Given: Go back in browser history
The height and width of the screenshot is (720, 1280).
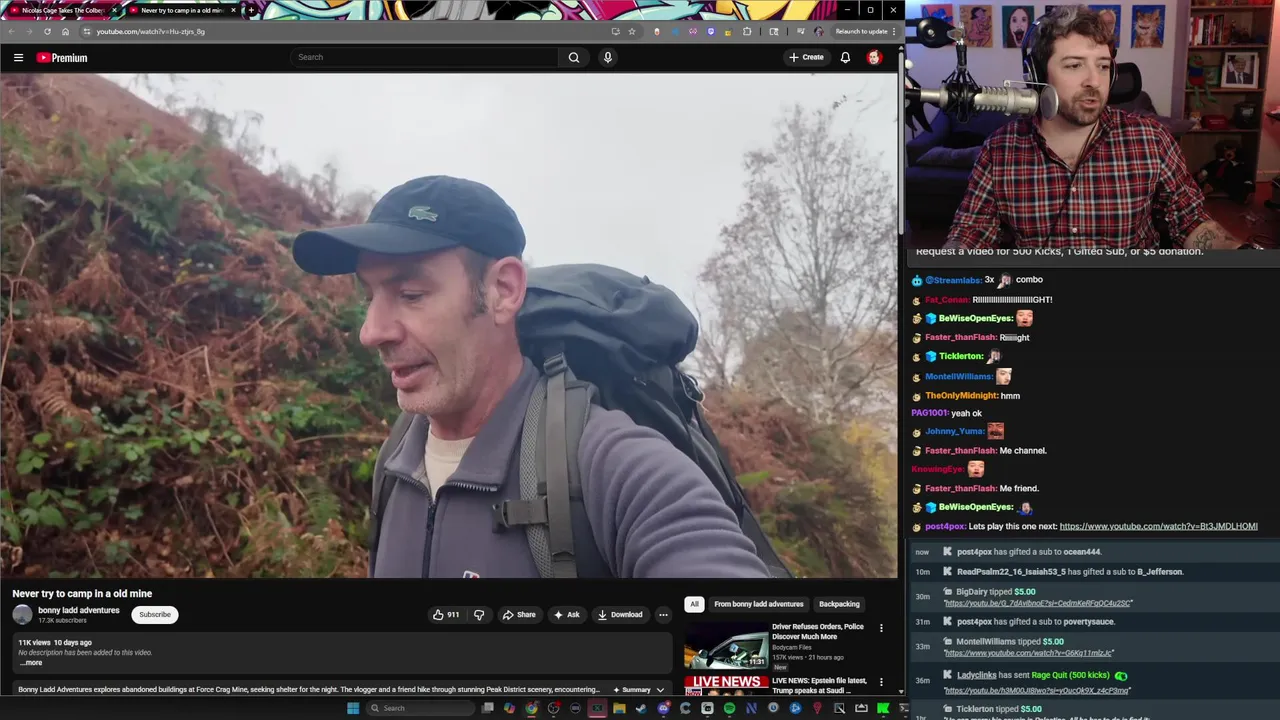Looking at the screenshot, I should pyautogui.click(x=11, y=31).
